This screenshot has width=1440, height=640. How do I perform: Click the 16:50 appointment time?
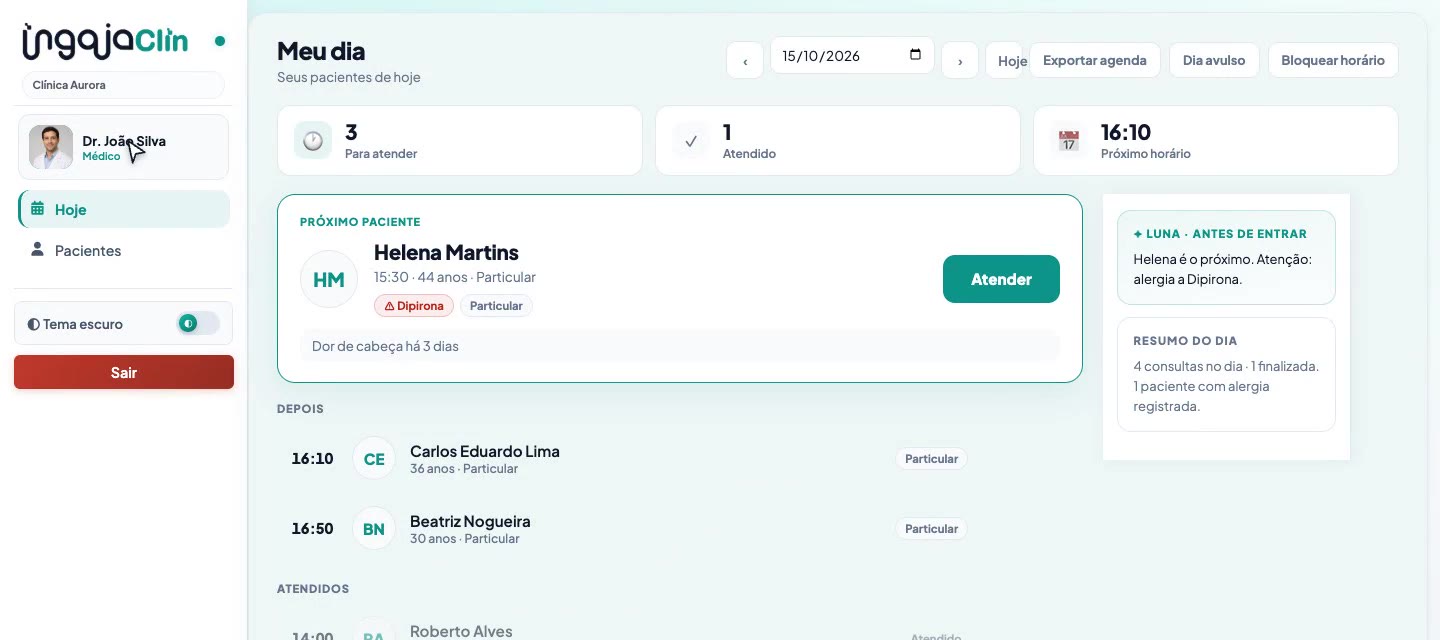312,529
